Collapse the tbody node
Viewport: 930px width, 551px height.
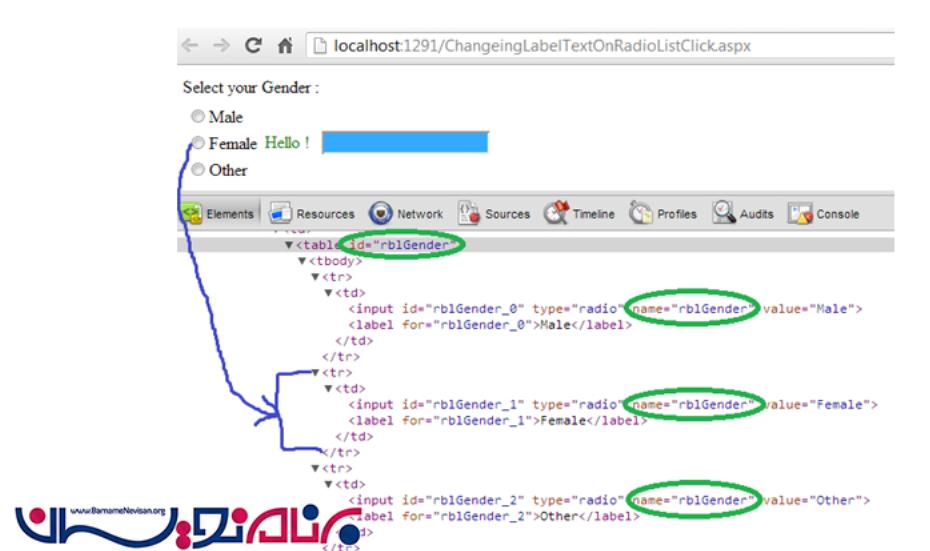tap(303, 262)
